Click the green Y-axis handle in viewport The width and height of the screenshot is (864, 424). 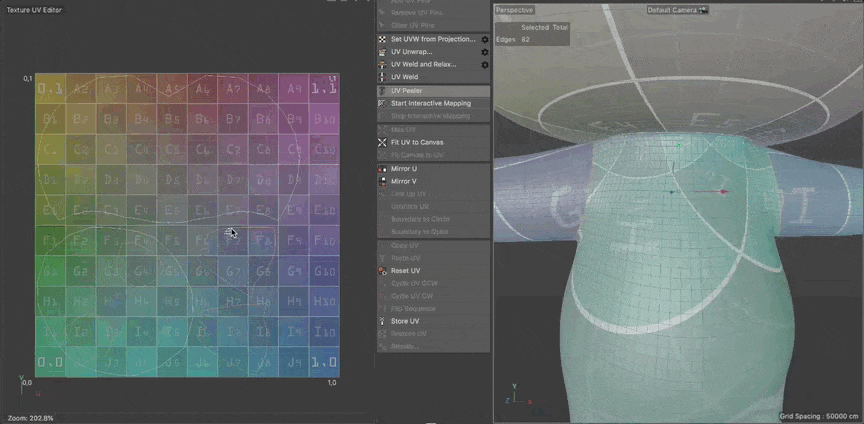[679, 146]
